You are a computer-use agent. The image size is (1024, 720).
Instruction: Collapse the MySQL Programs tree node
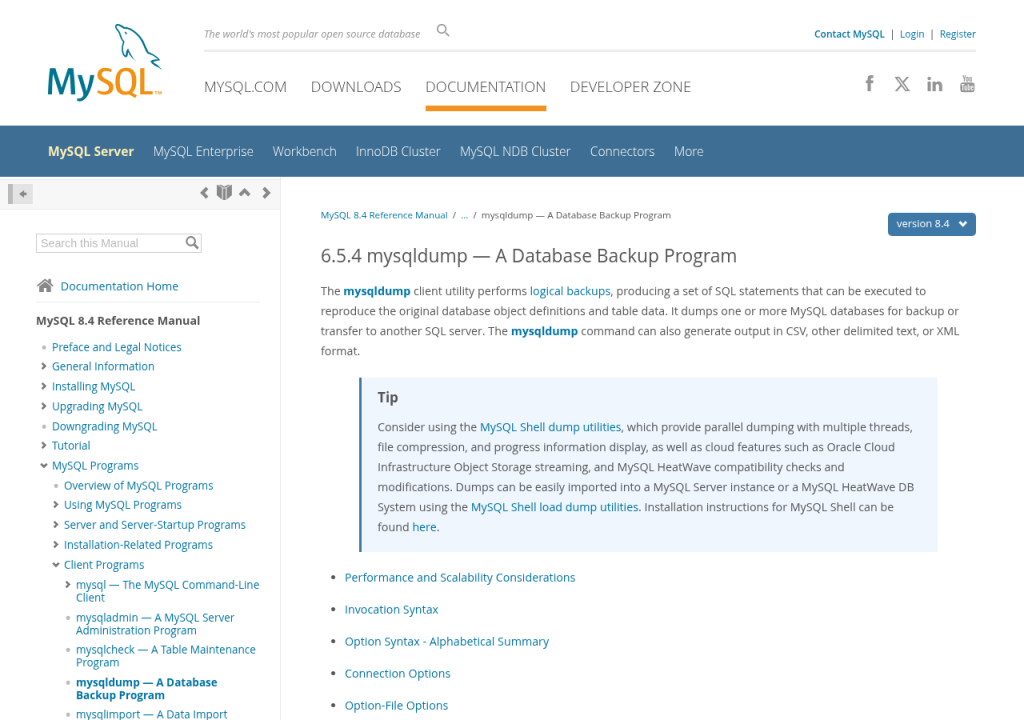point(44,466)
